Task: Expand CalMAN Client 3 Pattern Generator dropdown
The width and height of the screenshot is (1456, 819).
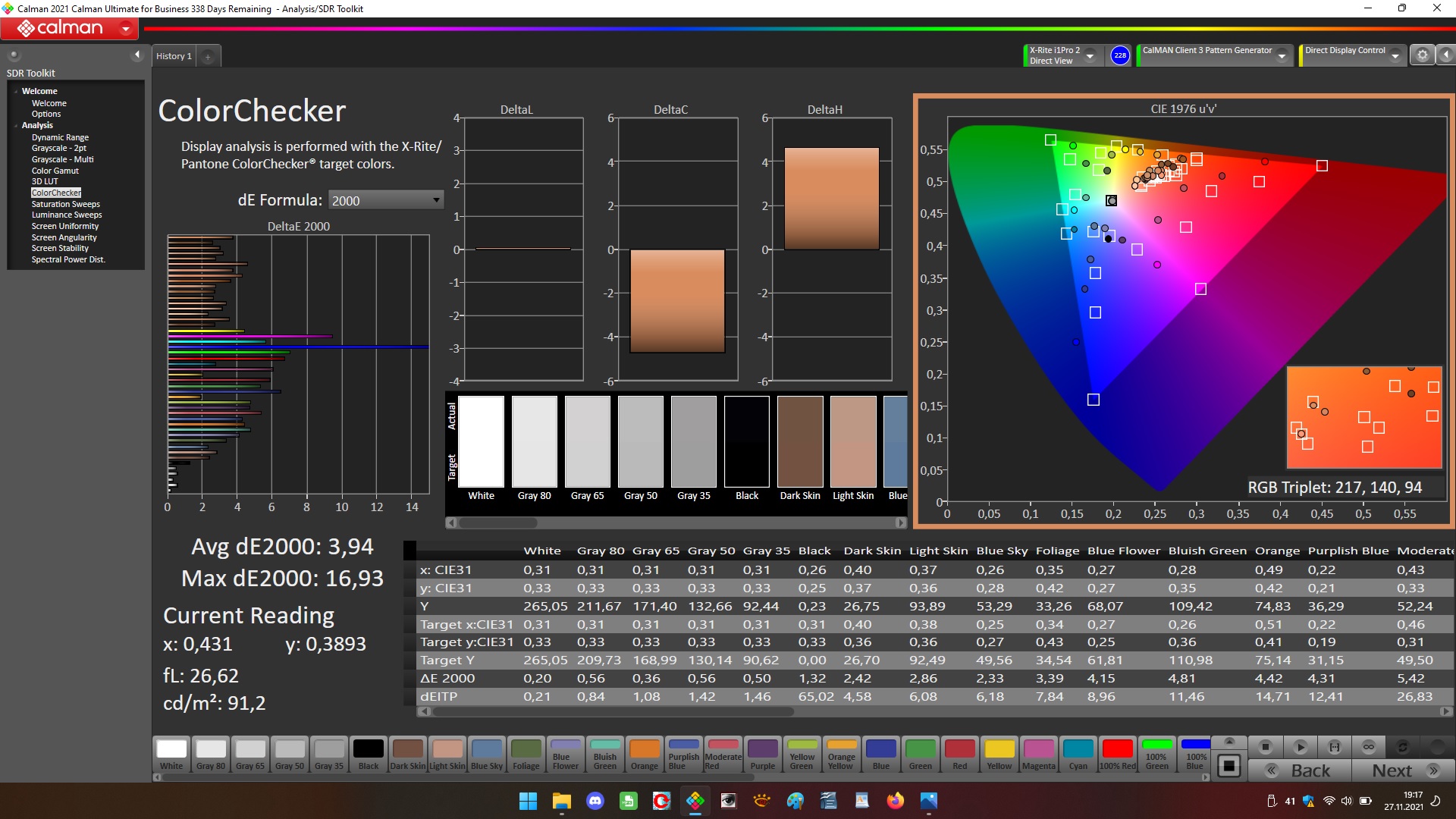Action: (x=1282, y=55)
